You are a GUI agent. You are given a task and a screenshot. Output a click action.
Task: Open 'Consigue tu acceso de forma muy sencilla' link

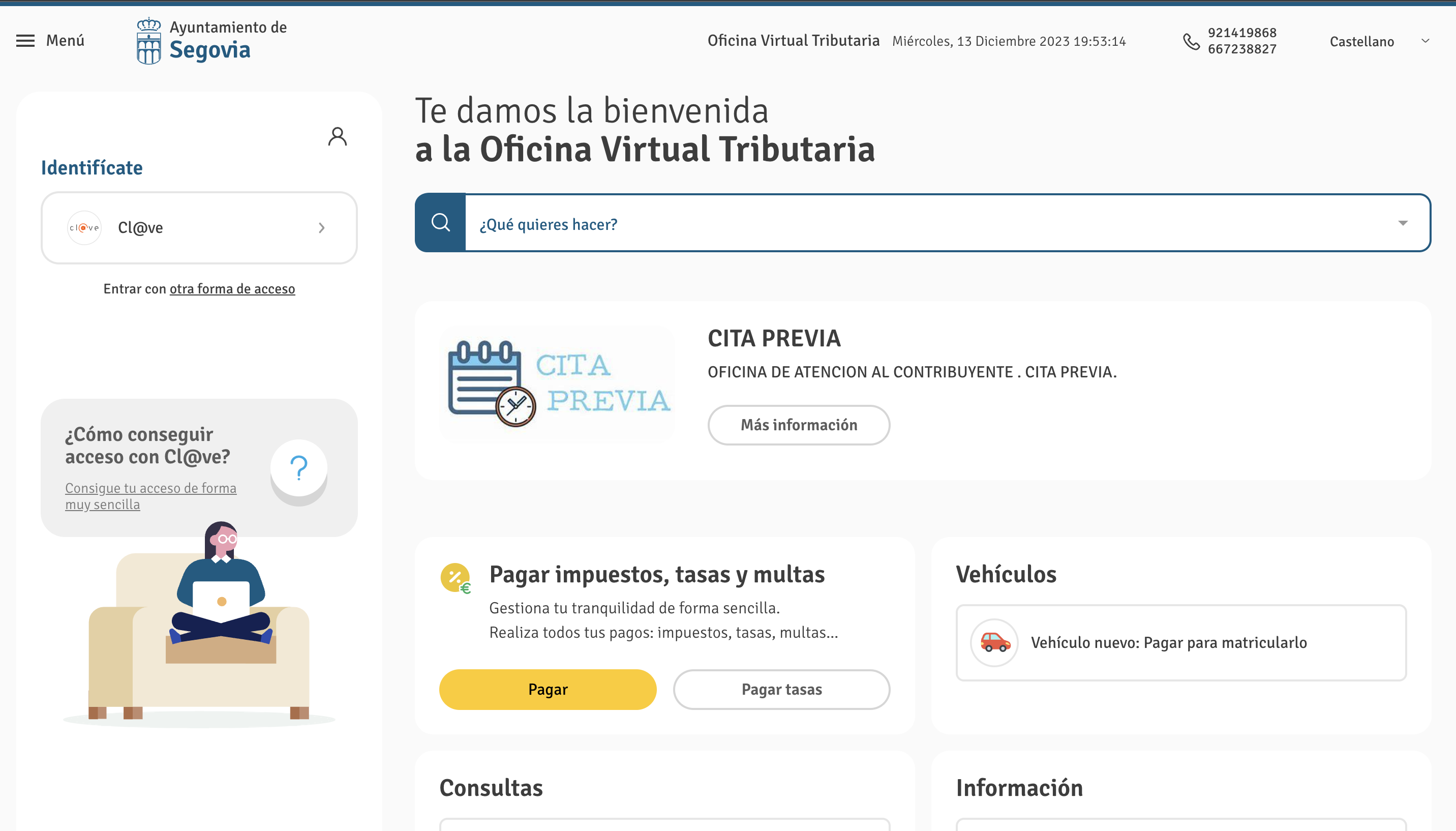click(150, 496)
